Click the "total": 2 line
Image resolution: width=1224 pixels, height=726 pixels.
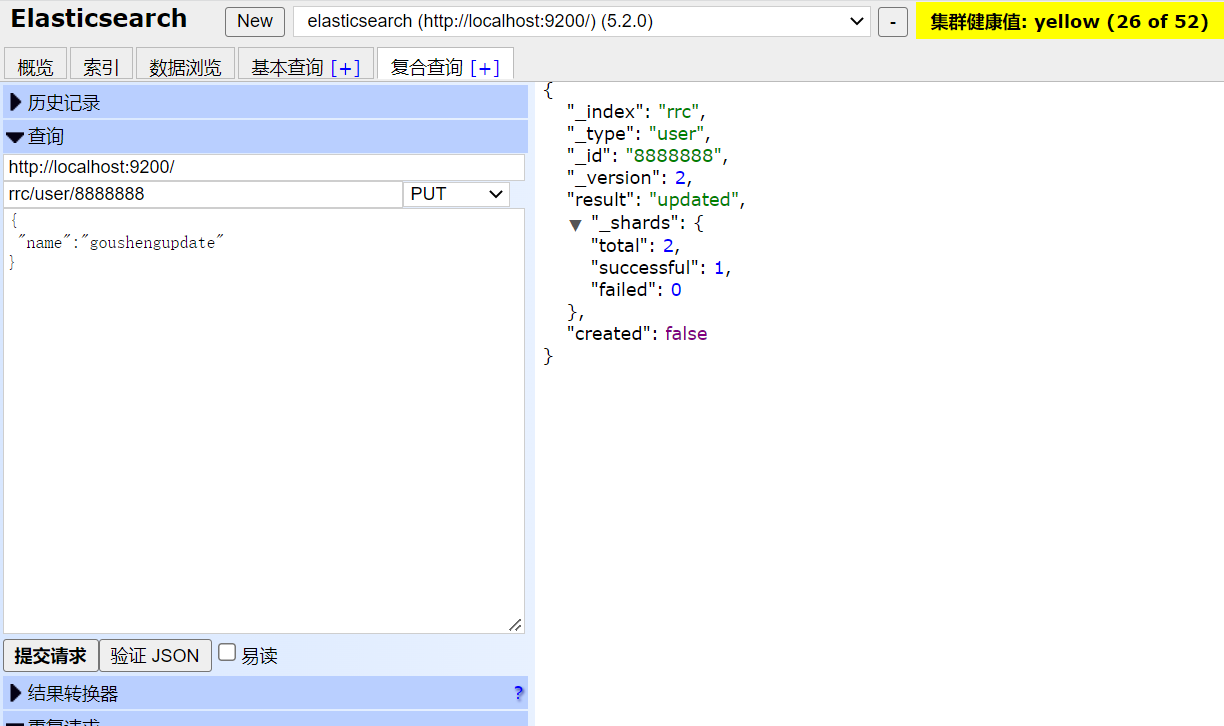636,246
